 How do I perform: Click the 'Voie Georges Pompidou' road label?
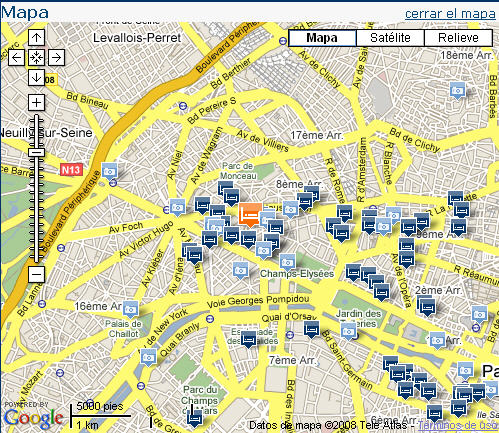tap(258, 301)
